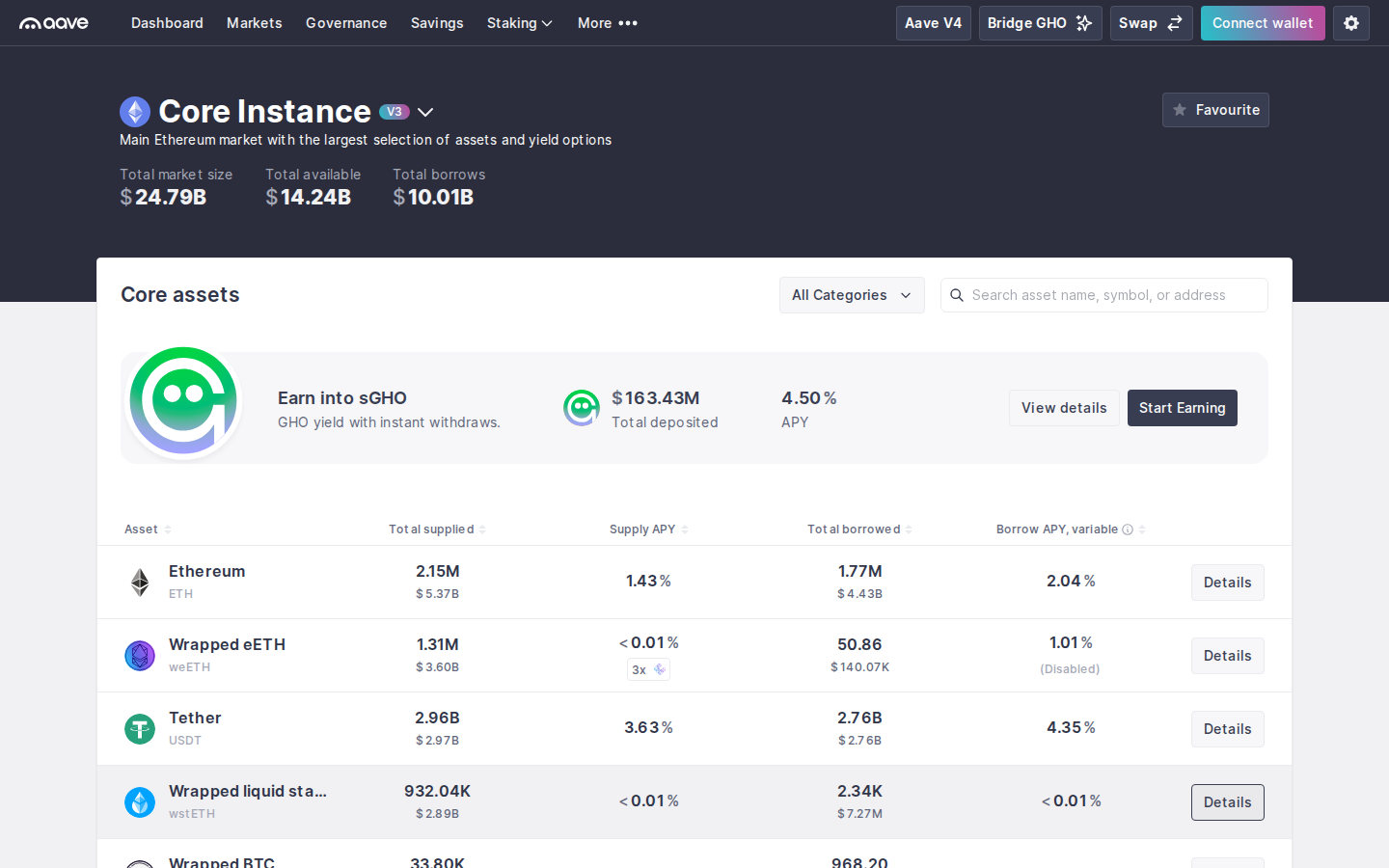The height and width of the screenshot is (868, 1389).
Task: Expand the Core Instance market selector chevron
Action: point(425,113)
